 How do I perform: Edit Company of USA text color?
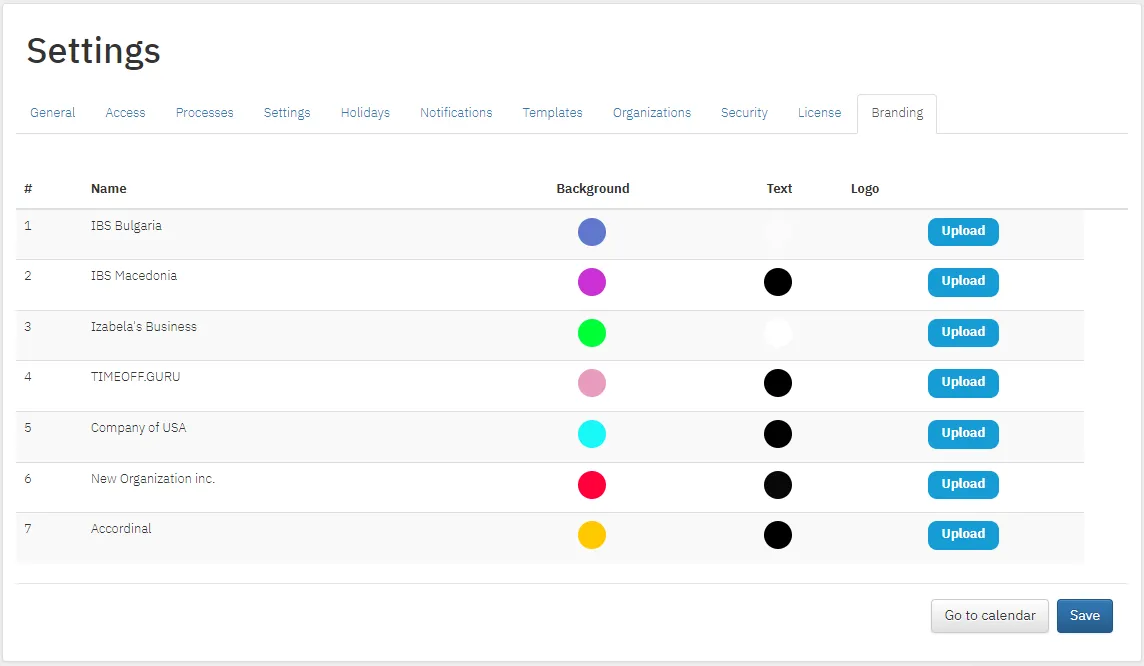778,434
